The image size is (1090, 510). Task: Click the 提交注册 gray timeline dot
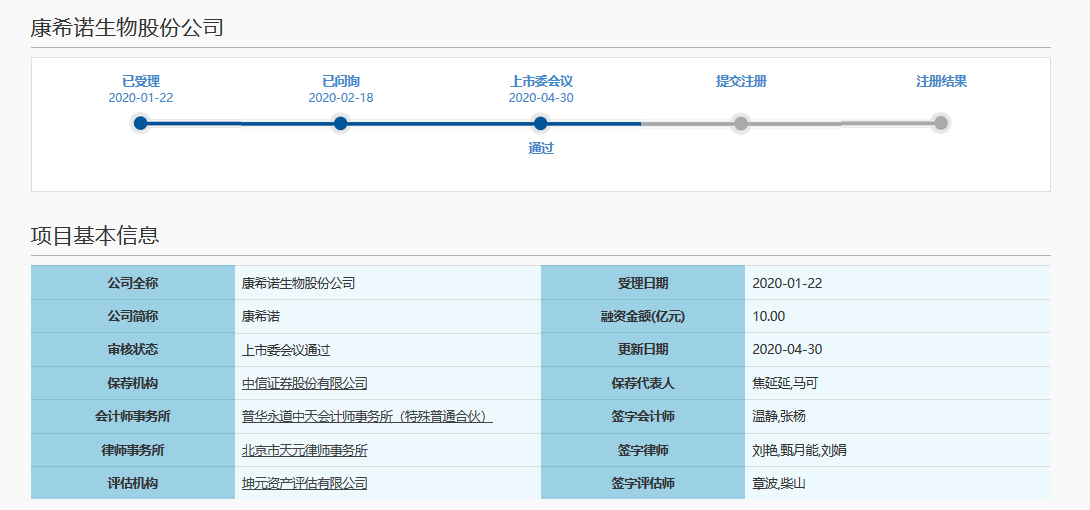point(741,124)
